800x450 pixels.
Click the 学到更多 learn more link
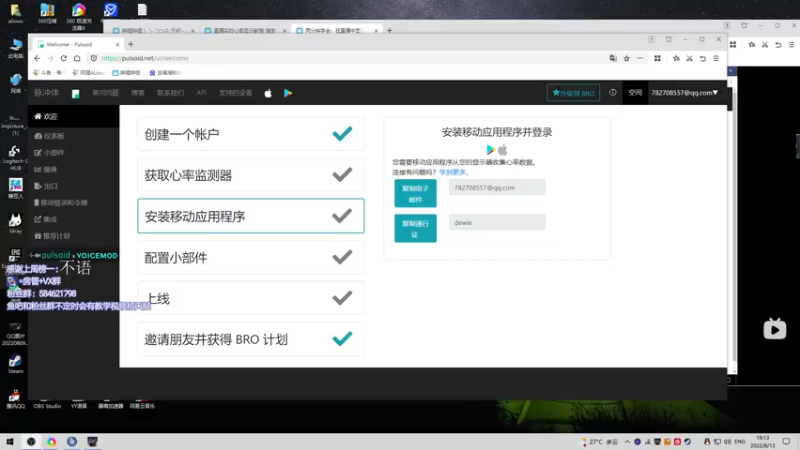coord(453,172)
